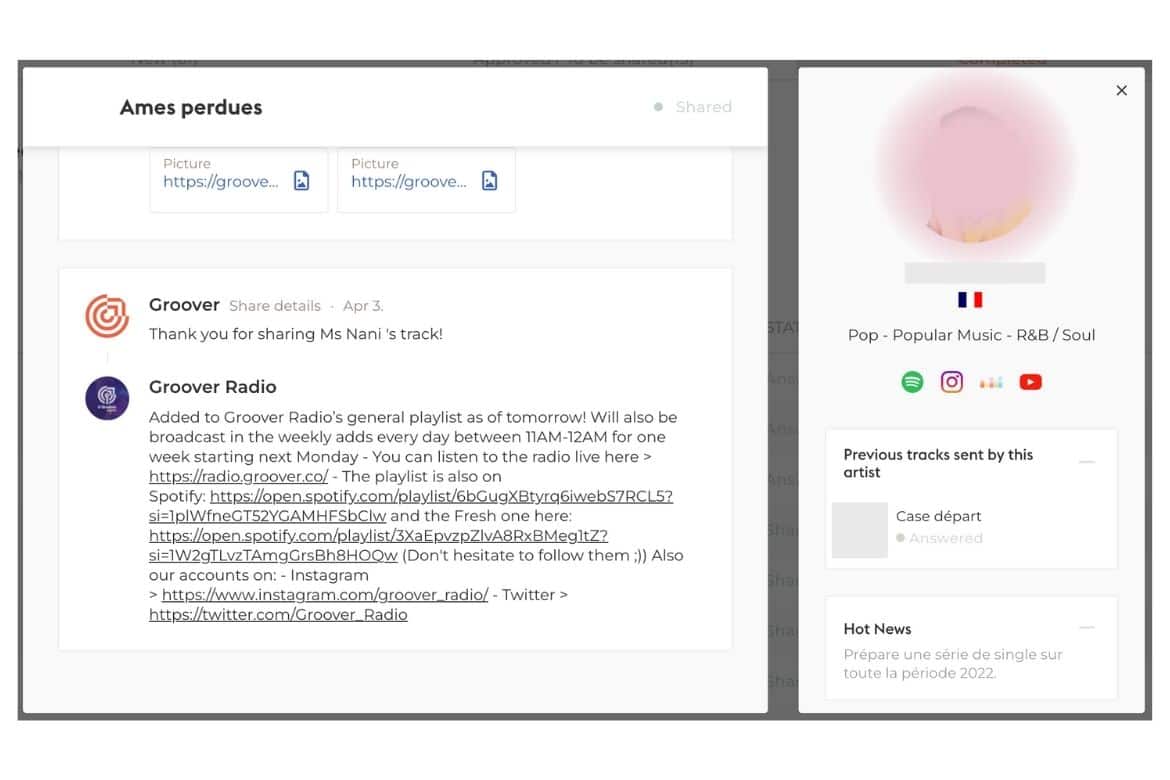Select the Case départ previous track
This screenshot has width=1170, height=780.
[x=971, y=528]
